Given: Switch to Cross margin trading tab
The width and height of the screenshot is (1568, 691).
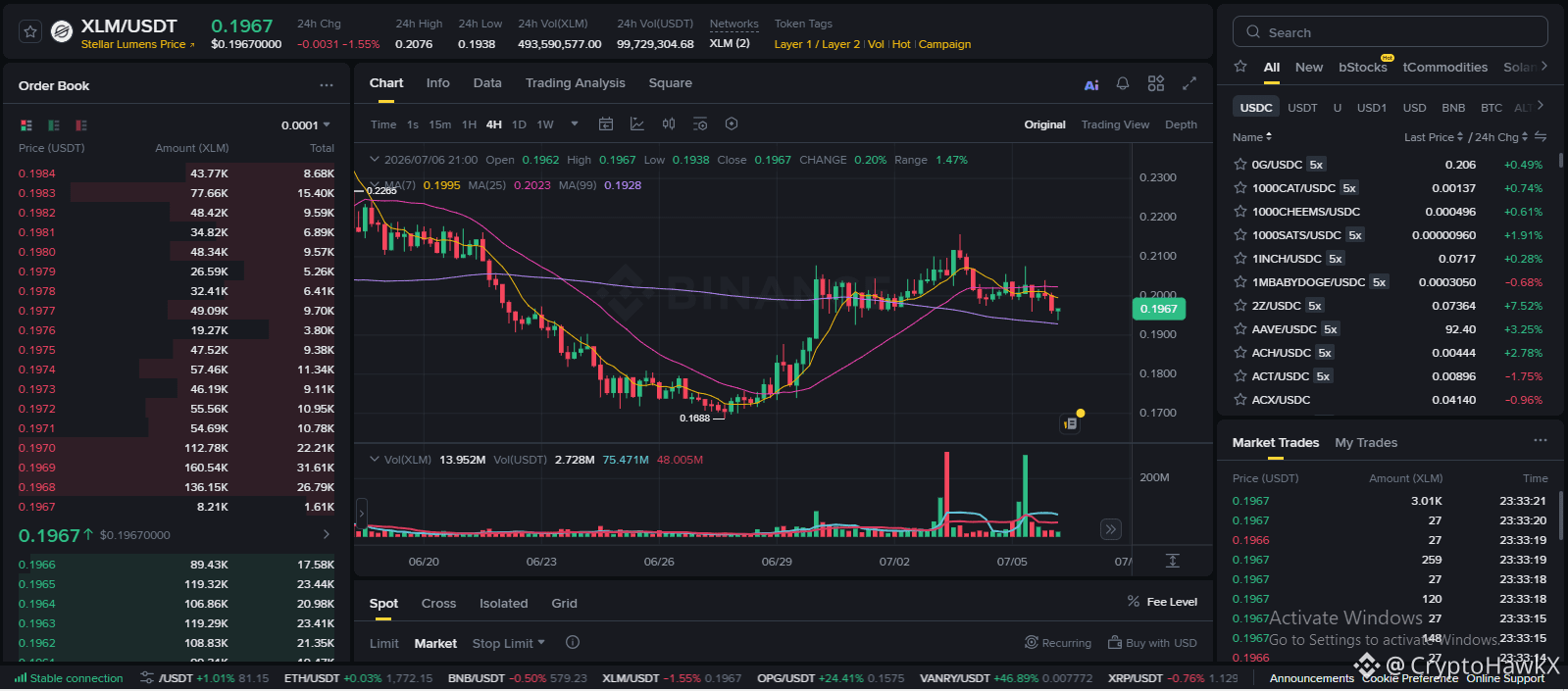Looking at the screenshot, I should (x=438, y=604).
